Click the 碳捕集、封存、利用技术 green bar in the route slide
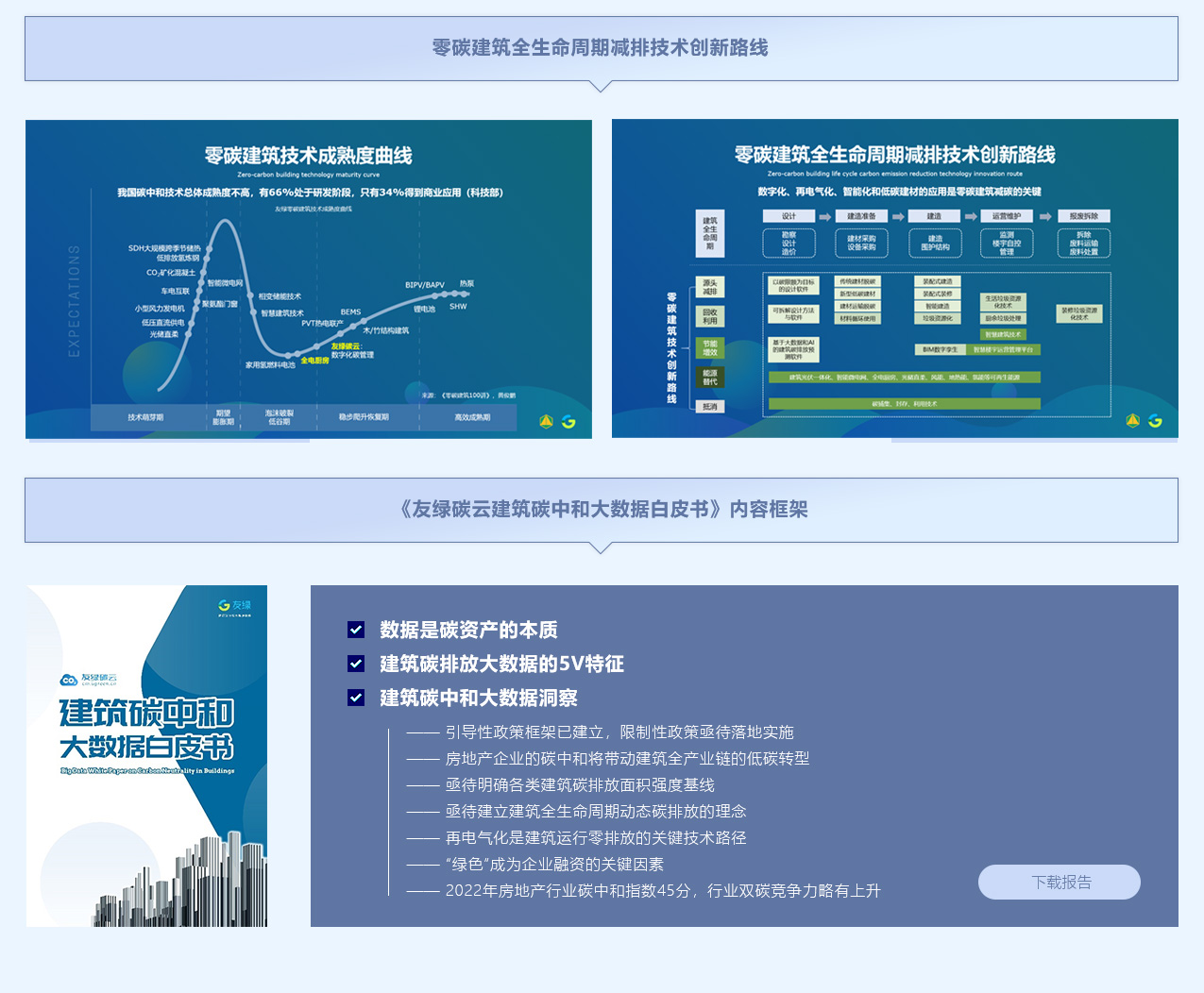Screen dimensions: 1204x993 (905, 404)
